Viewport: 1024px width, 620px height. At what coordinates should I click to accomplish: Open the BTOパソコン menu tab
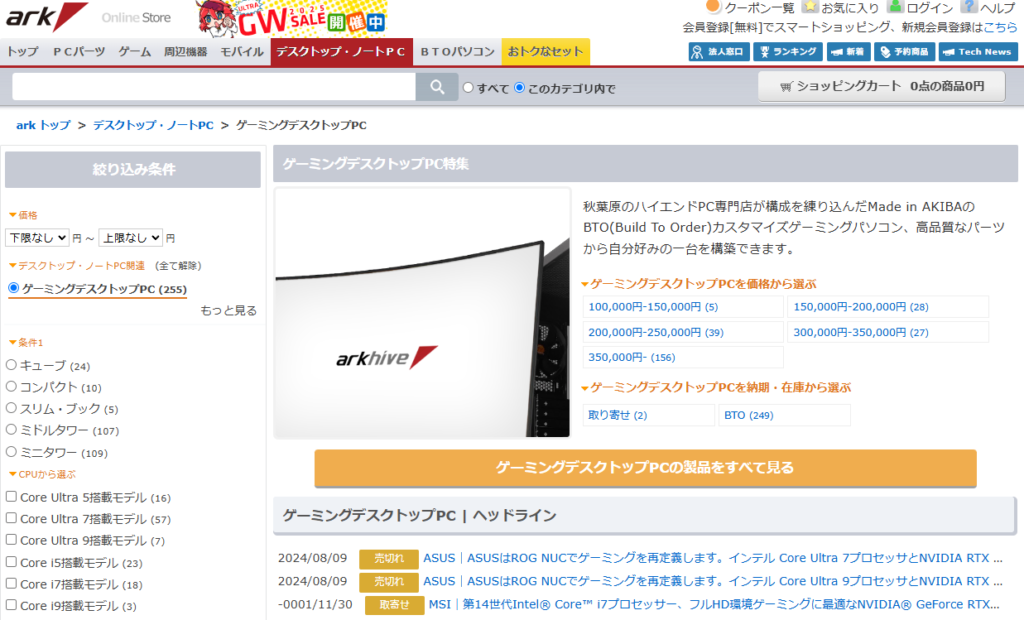[x=457, y=52]
